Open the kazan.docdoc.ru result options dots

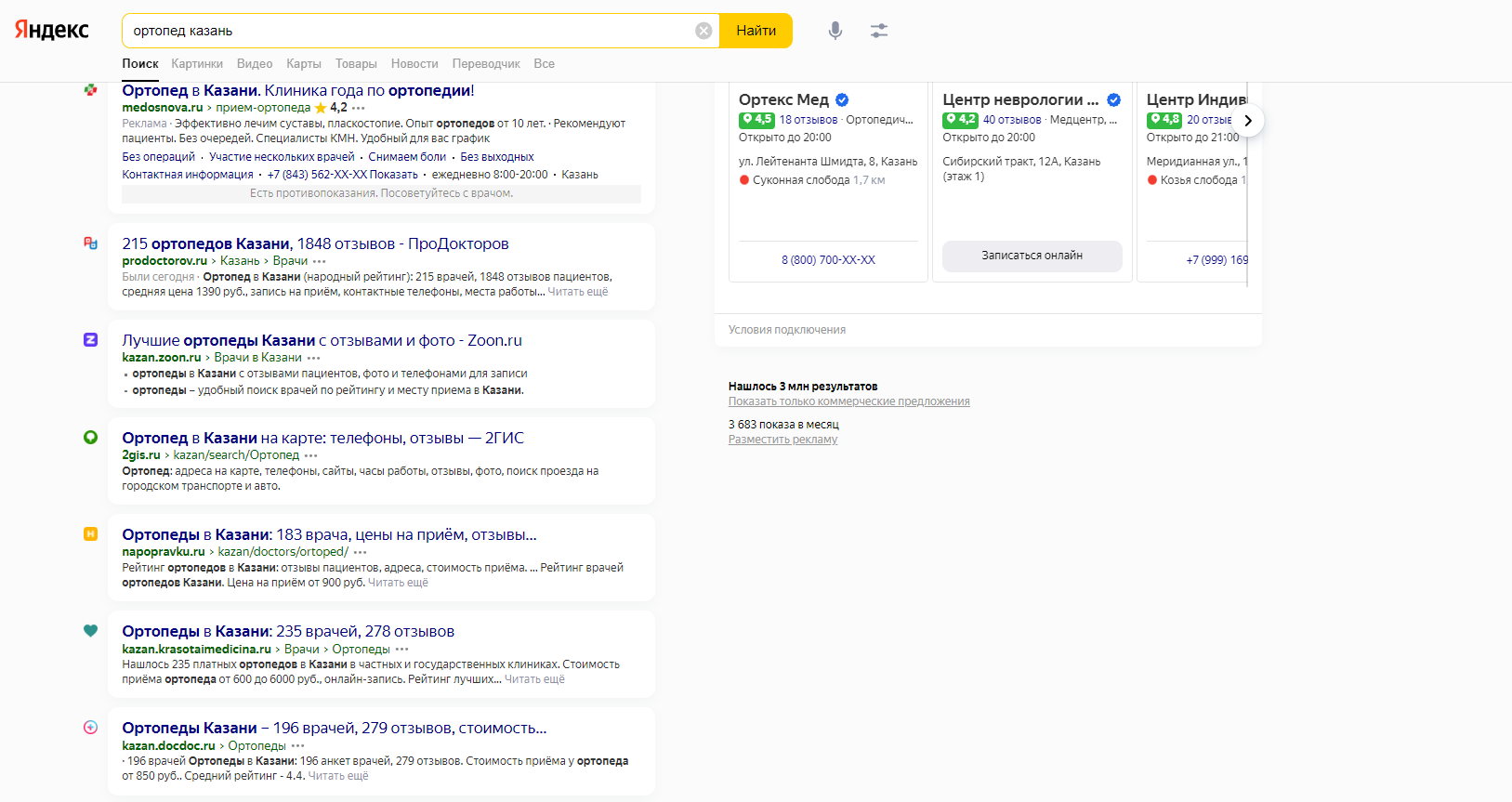pyautogui.click(x=298, y=745)
